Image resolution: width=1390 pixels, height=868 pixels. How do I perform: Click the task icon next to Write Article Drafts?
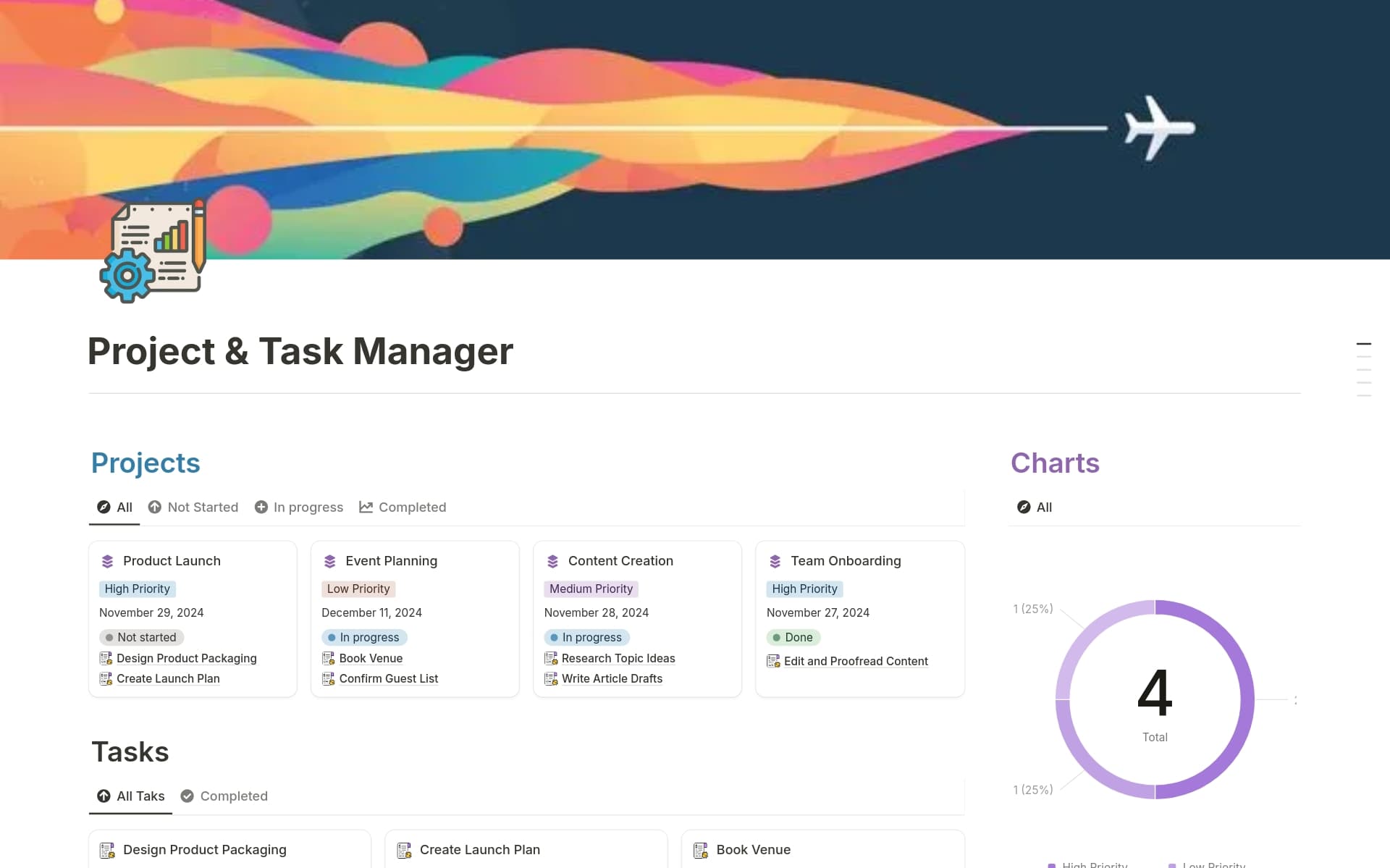(551, 678)
